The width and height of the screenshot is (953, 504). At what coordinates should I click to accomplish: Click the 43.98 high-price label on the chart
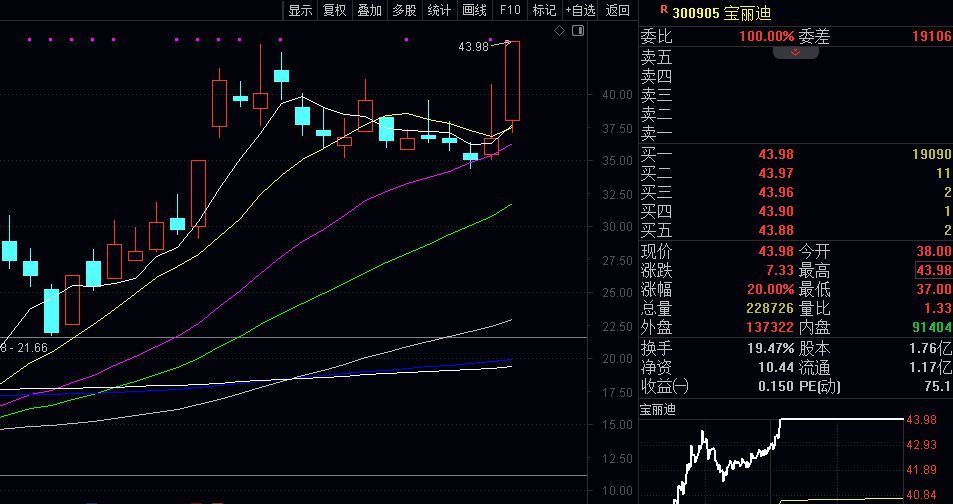[473, 47]
